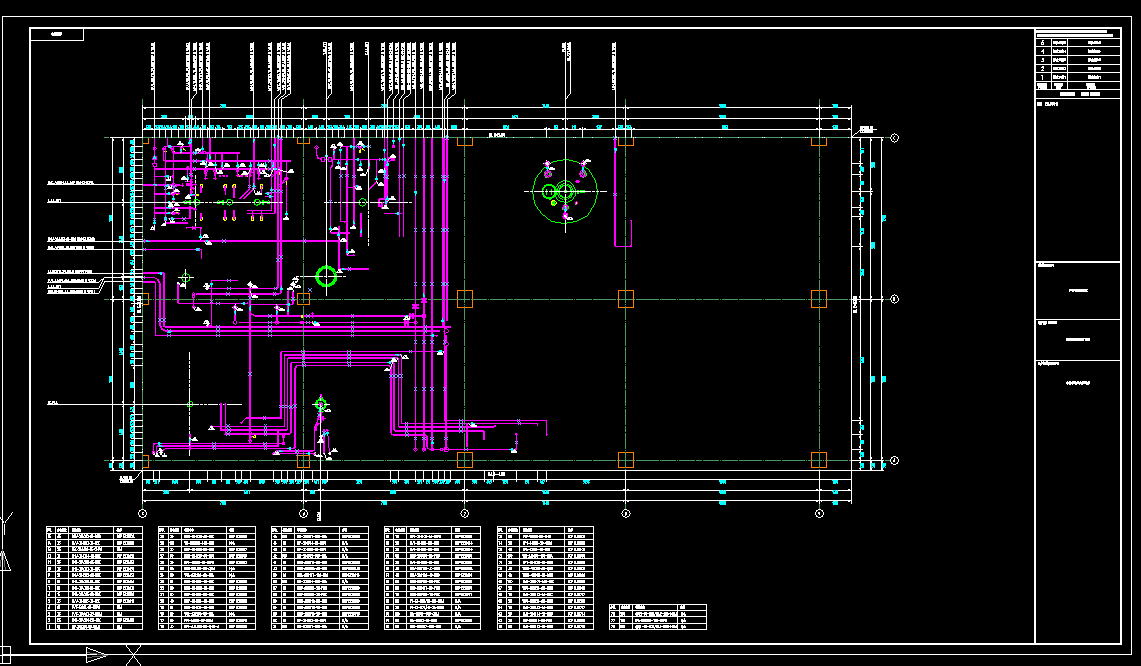The height and width of the screenshot is (666, 1141).
Task: Click the bottom-right grid bubble on the right side
Action: [x=895, y=460]
